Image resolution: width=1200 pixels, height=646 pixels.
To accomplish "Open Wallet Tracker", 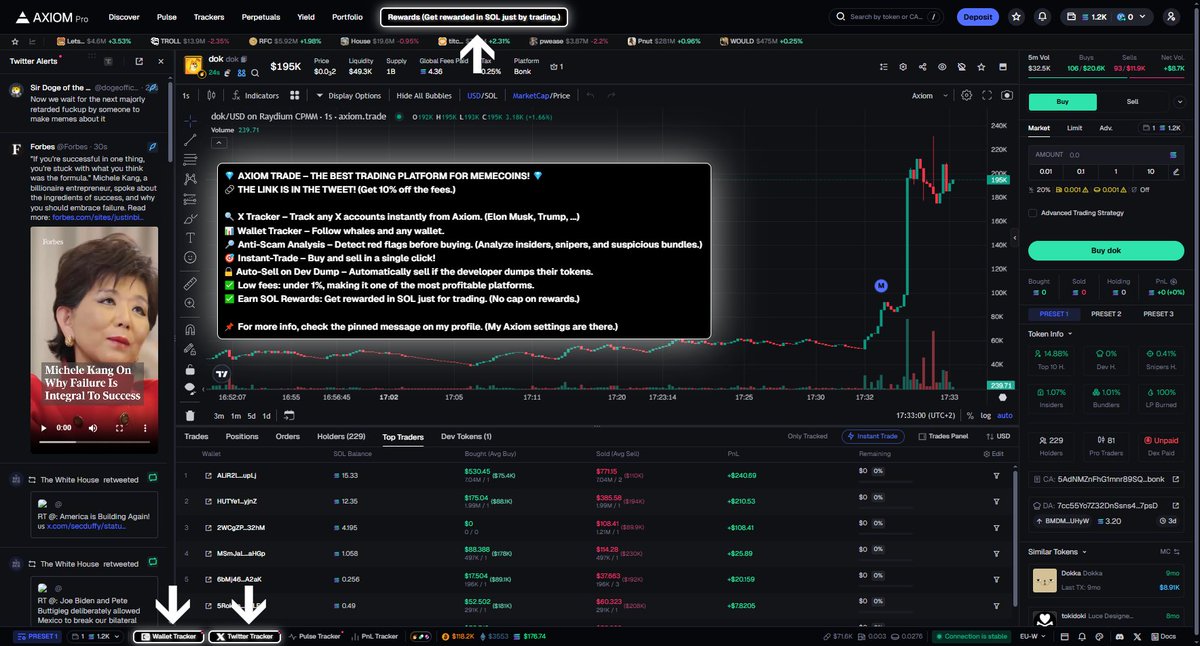I will pos(168,636).
